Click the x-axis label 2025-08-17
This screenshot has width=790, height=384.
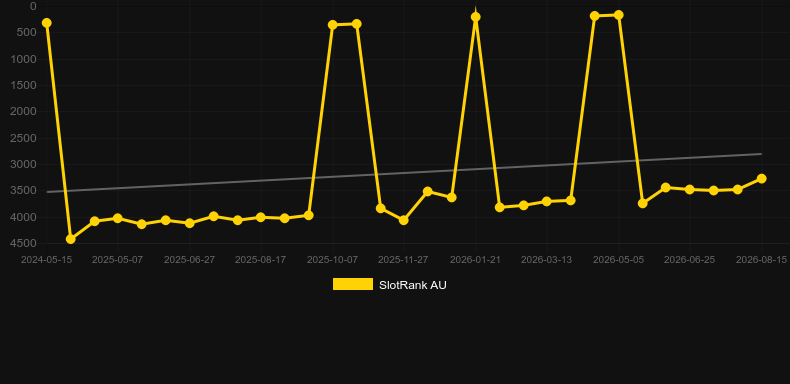[260, 260]
